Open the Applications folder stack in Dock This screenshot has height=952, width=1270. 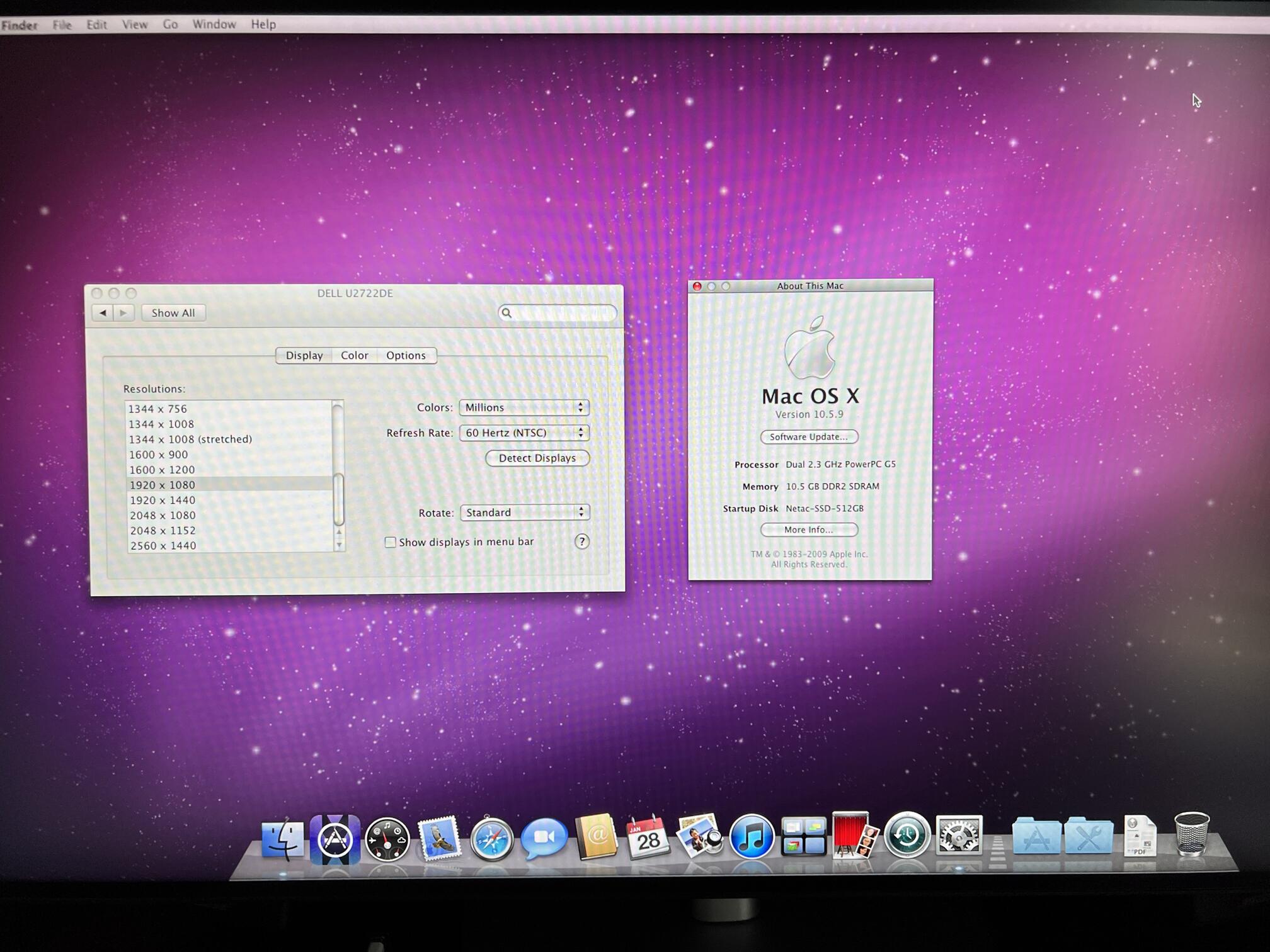coord(1036,835)
